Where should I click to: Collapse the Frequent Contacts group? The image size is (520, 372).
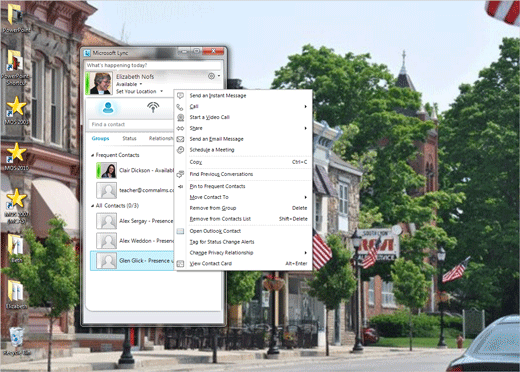pos(93,155)
